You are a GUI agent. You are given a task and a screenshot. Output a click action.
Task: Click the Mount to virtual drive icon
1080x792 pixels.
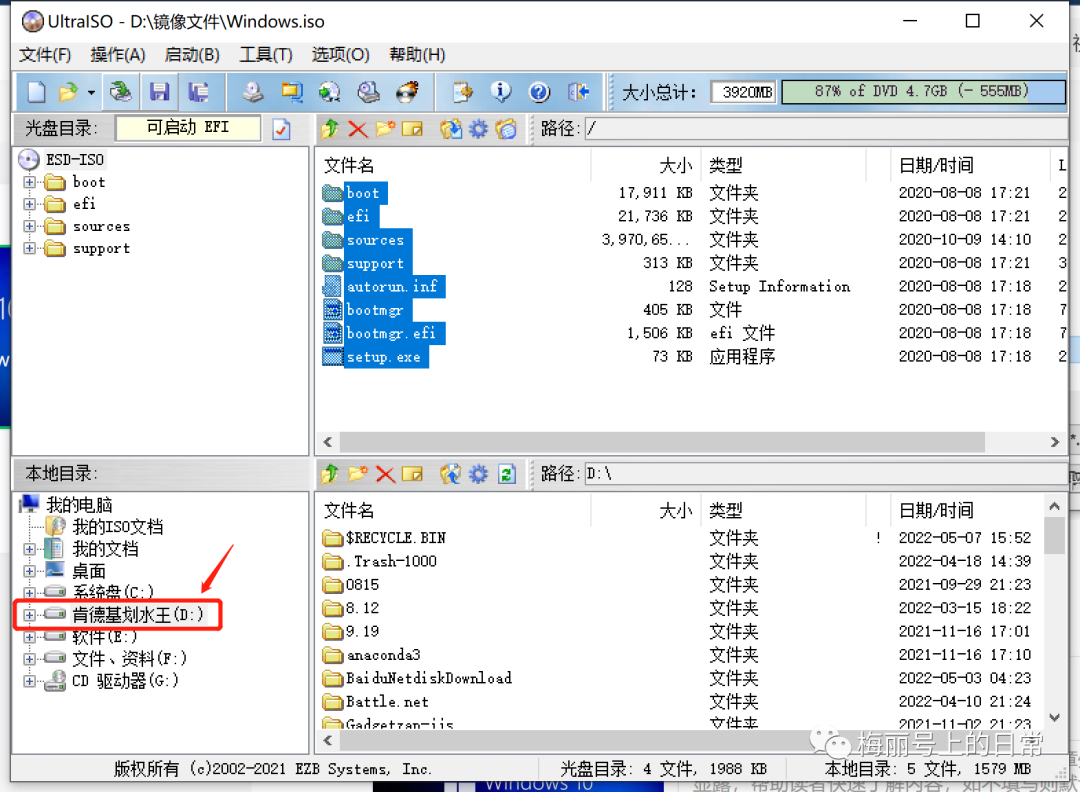(x=368, y=92)
